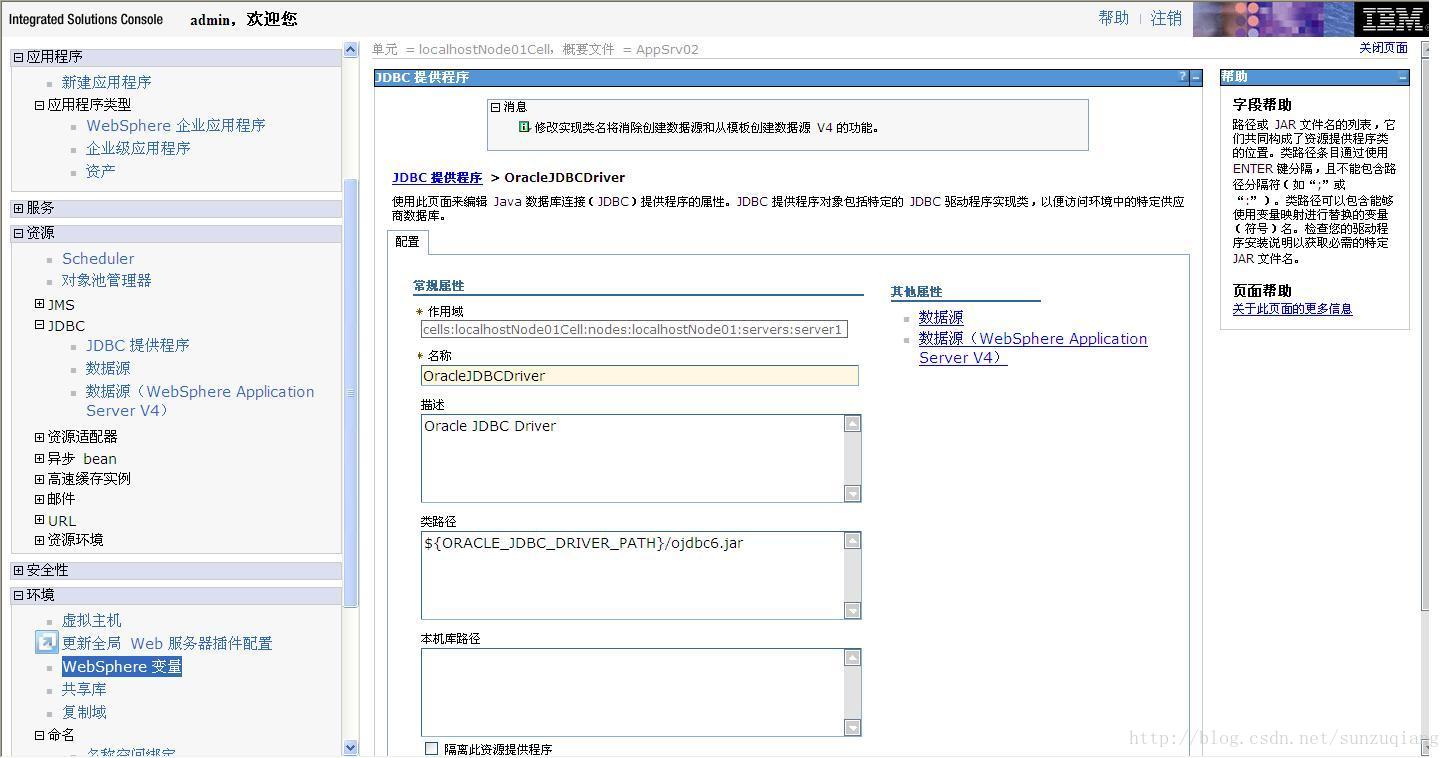Image resolution: width=1450 pixels, height=758 pixels.
Task: Click the shortcut arrow icon beside 更新全局
Action: click(x=46, y=642)
